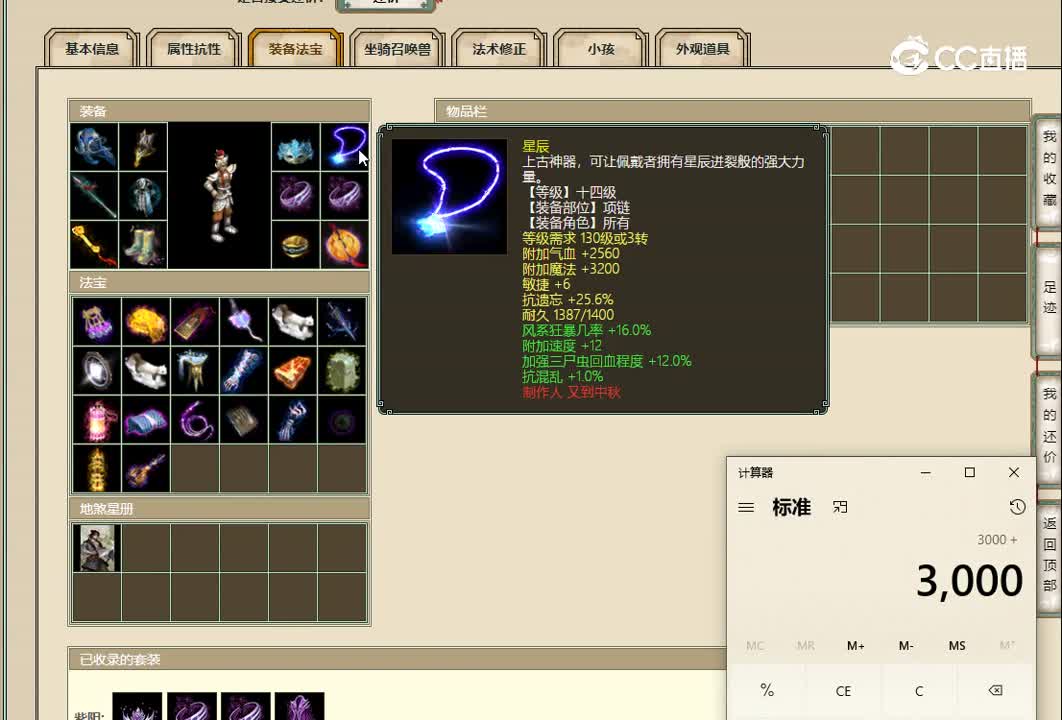
Task: Click the Calculator MS button
Action: coord(956,645)
